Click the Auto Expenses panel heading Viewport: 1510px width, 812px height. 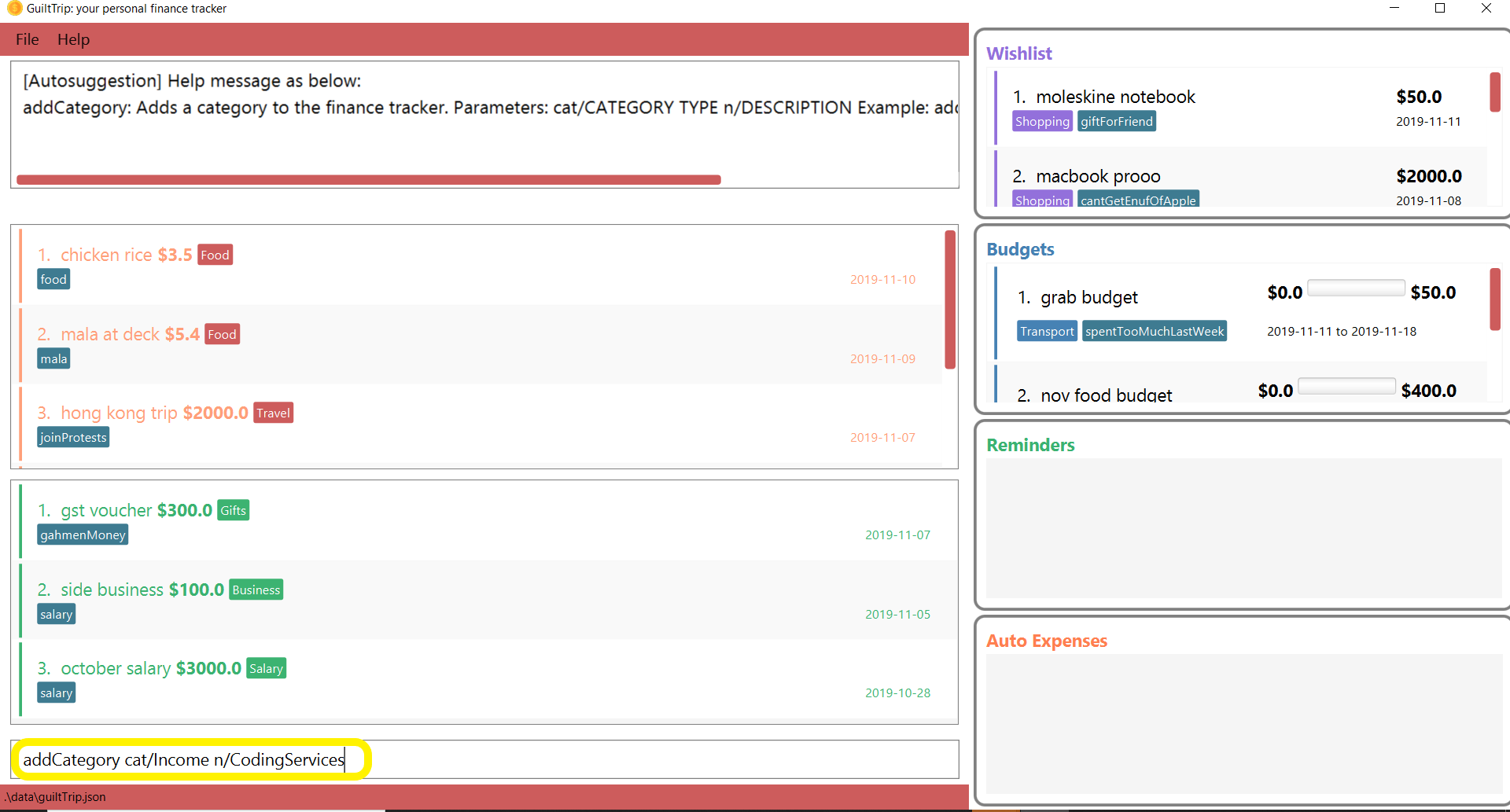point(1047,641)
